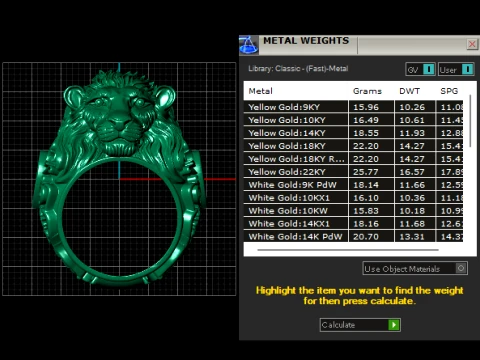The width and height of the screenshot is (480, 360).
Task: Close the Metal Weights panel
Action: 472,44
